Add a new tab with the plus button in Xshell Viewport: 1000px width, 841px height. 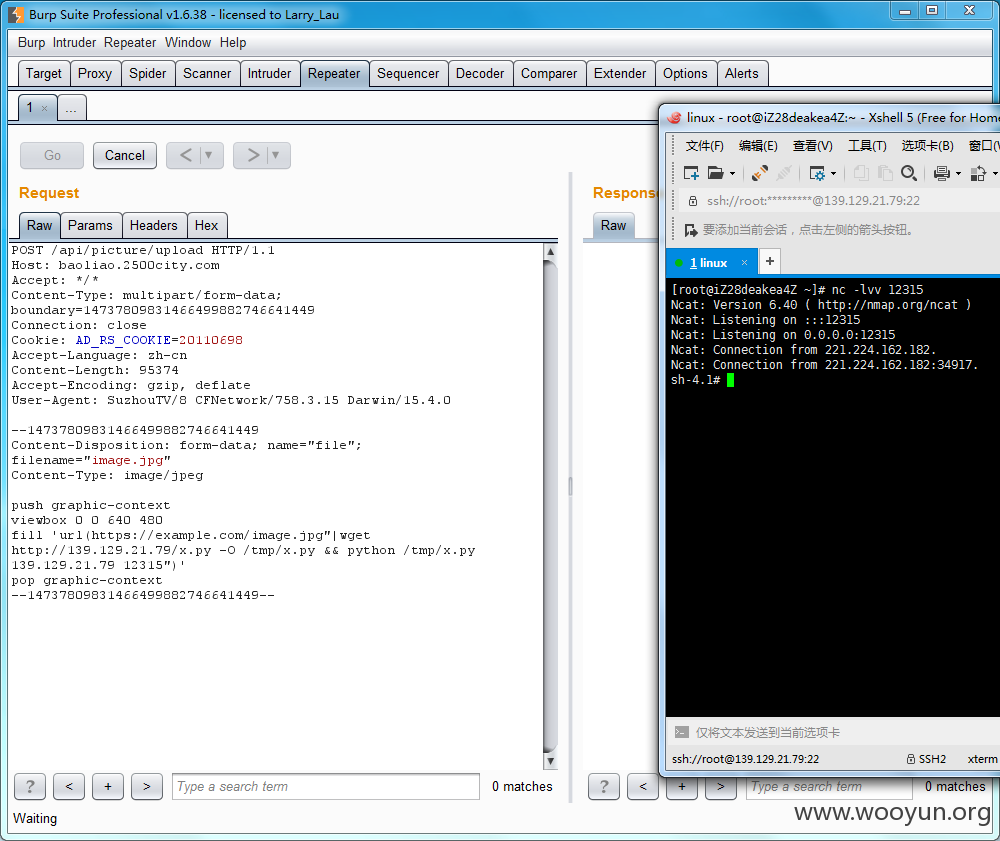tap(770, 261)
